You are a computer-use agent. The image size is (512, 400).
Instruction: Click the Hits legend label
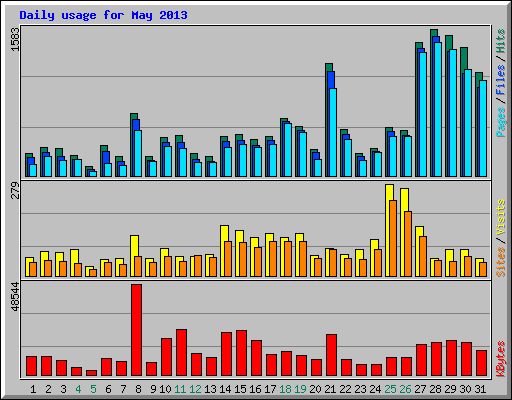[501, 41]
